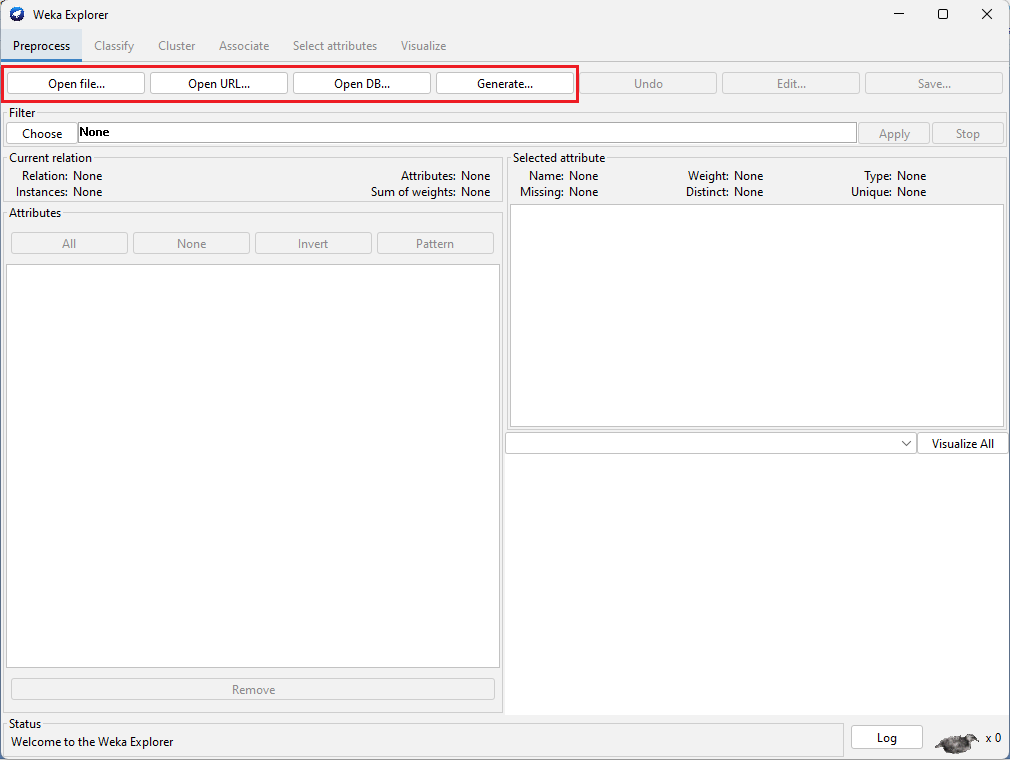Screen dimensions: 1010x760
Task: Click the 'Type: None' label
Action: [895, 176]
